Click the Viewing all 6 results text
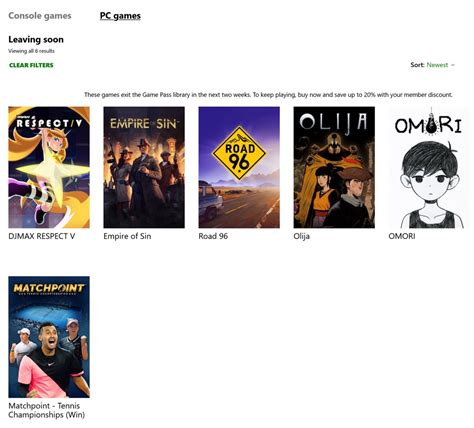The image size is (474, 428). [31, 51]
